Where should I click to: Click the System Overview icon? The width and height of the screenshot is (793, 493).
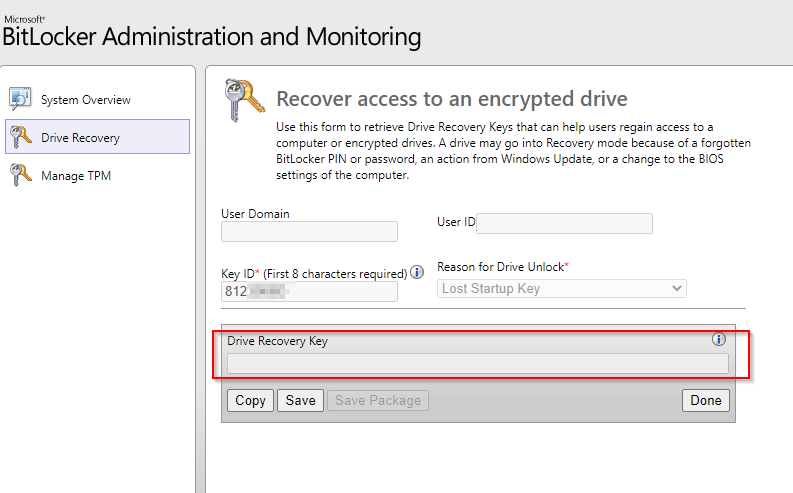20,99
